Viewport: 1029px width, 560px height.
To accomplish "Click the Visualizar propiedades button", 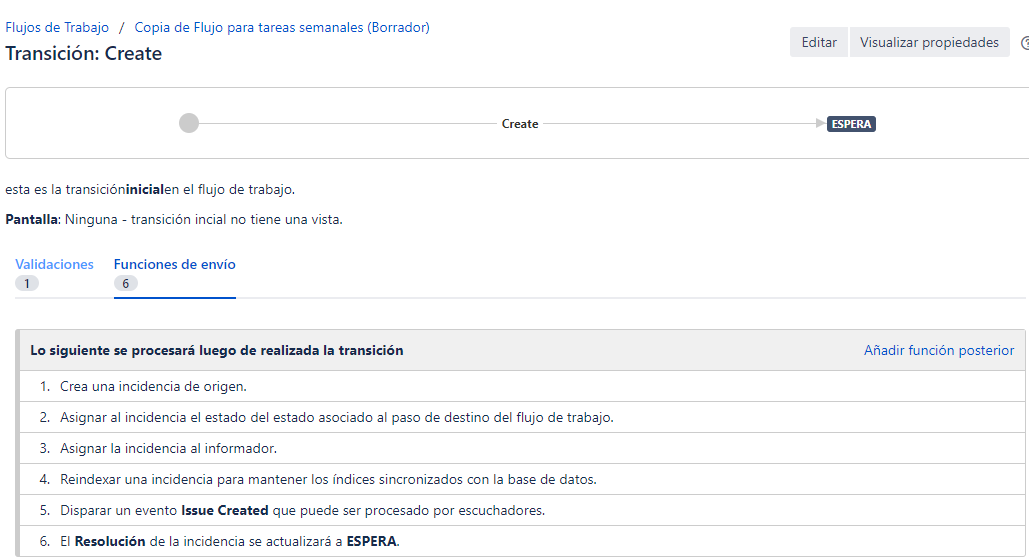I will coord(929,42).
